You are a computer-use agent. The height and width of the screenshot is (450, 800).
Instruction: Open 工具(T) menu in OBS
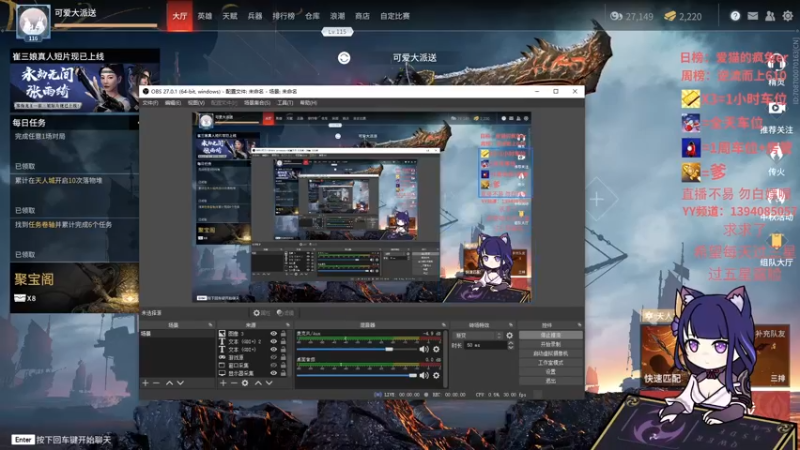pyautogui.click(x=285, y=103)
